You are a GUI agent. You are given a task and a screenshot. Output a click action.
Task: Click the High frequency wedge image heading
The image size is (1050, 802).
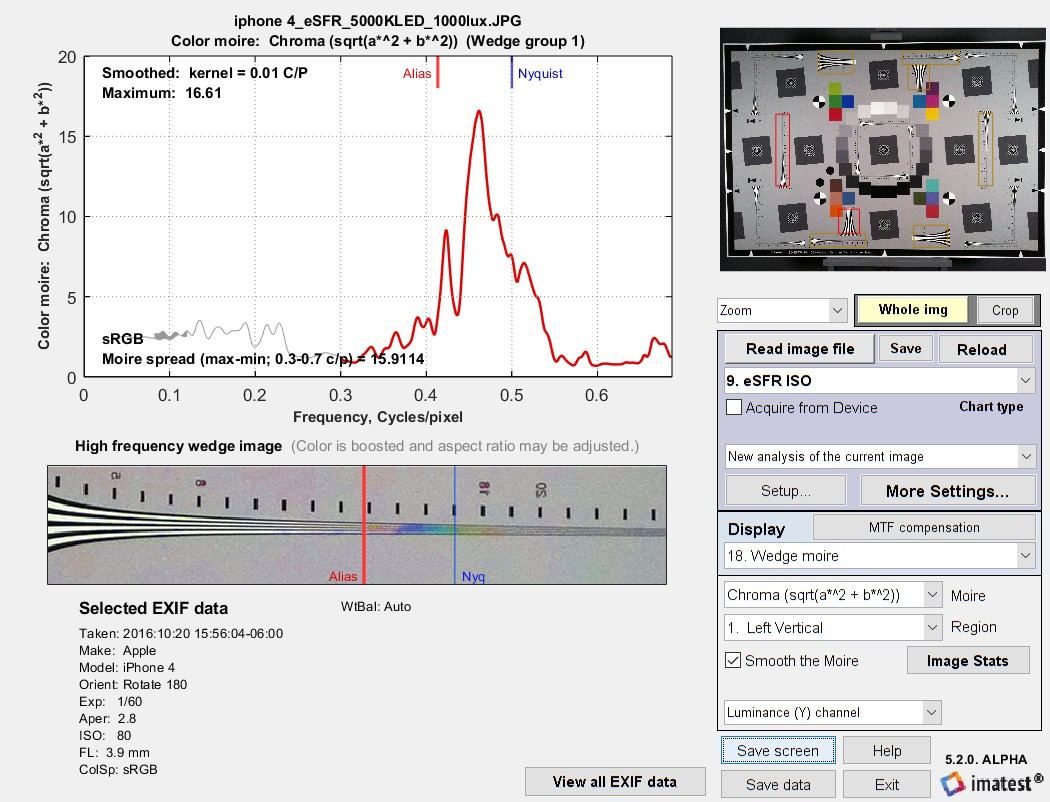point(178,446)
